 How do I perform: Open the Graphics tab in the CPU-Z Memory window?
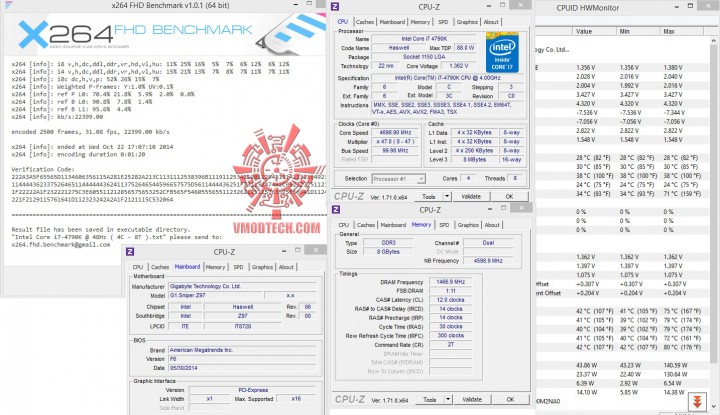[468, 225]
